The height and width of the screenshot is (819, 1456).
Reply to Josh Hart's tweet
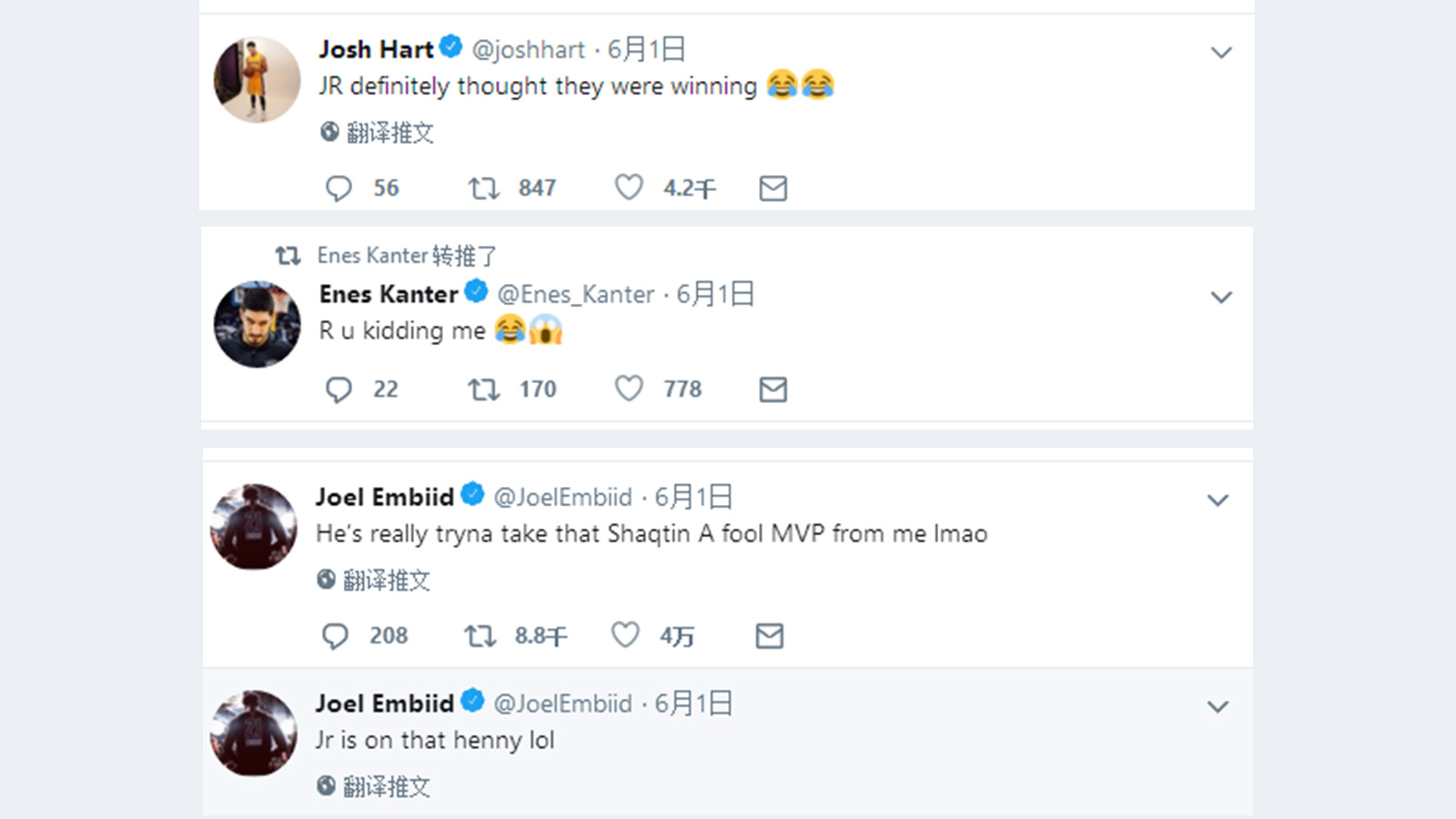tap(339, 188)
